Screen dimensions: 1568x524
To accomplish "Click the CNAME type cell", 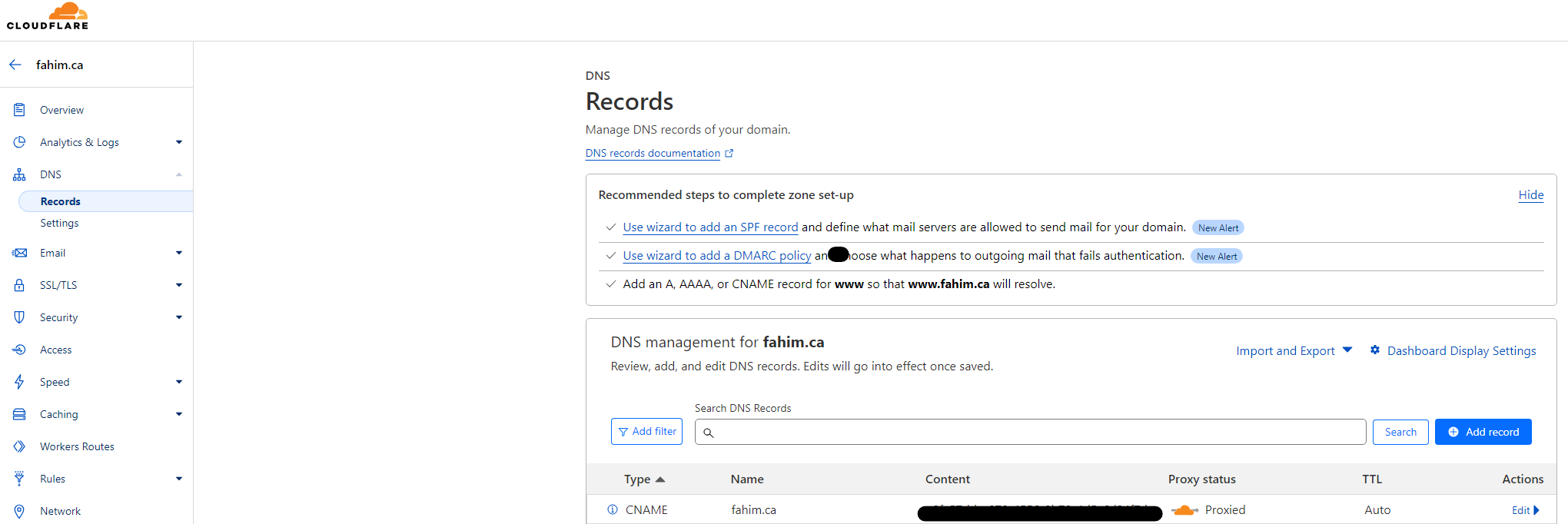I will [646, 509].
